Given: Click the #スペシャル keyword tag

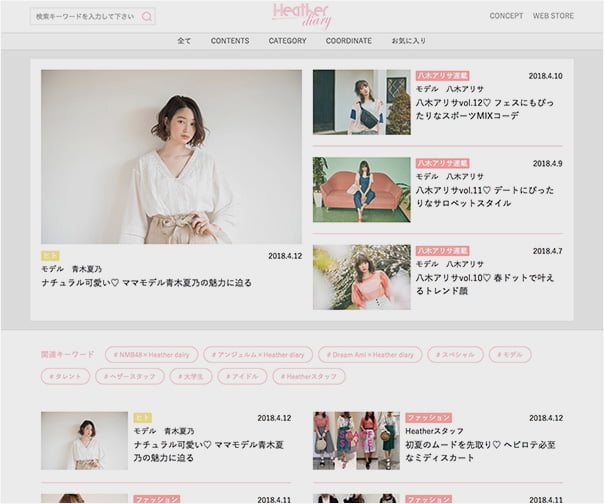Looking at the screenshot, I should tap(455, 354).
